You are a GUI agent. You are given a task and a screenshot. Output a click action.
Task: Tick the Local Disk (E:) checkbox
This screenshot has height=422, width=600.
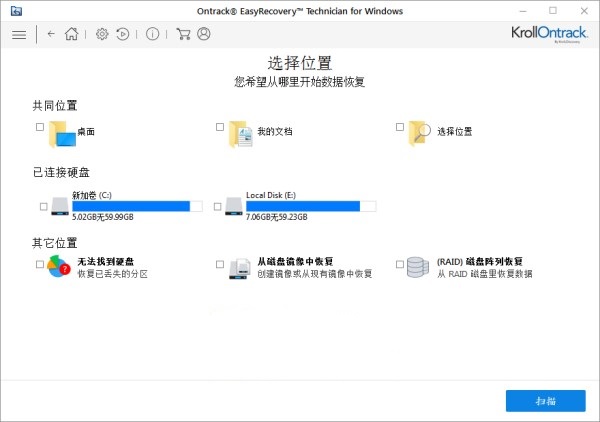point(217,207)
